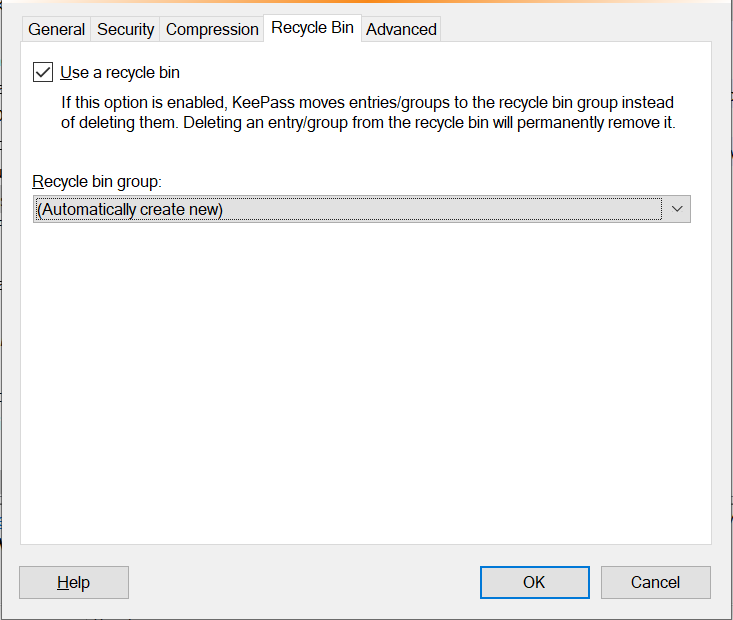Show the Advanced tab

click(401, 29)
